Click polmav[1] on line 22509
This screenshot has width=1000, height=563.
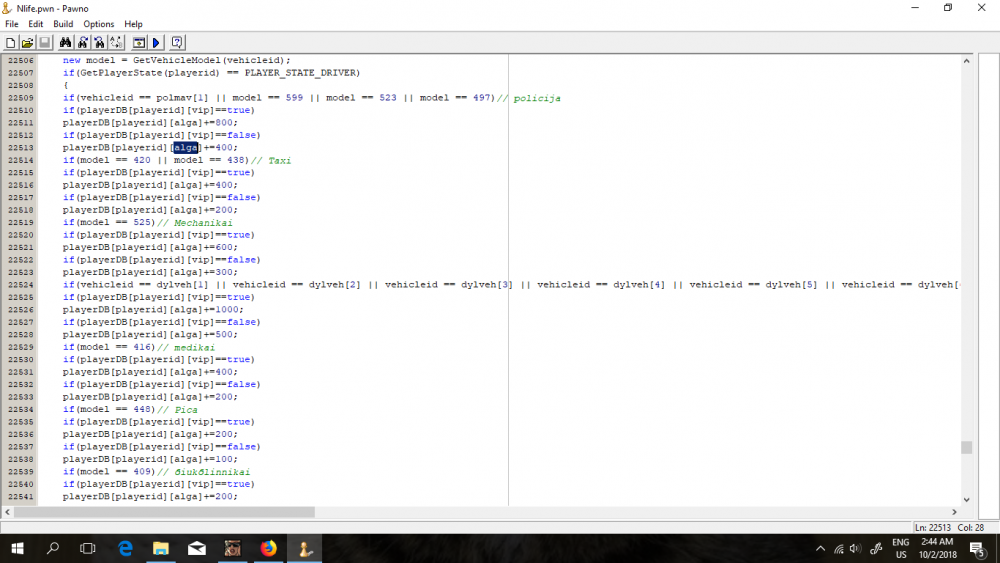[x=182, y=98]
